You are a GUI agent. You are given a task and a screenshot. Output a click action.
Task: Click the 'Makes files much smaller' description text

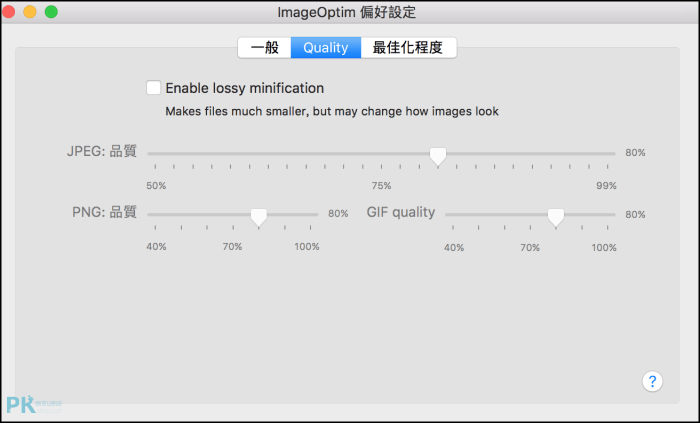pyautogui.click(x=332, y=111)
